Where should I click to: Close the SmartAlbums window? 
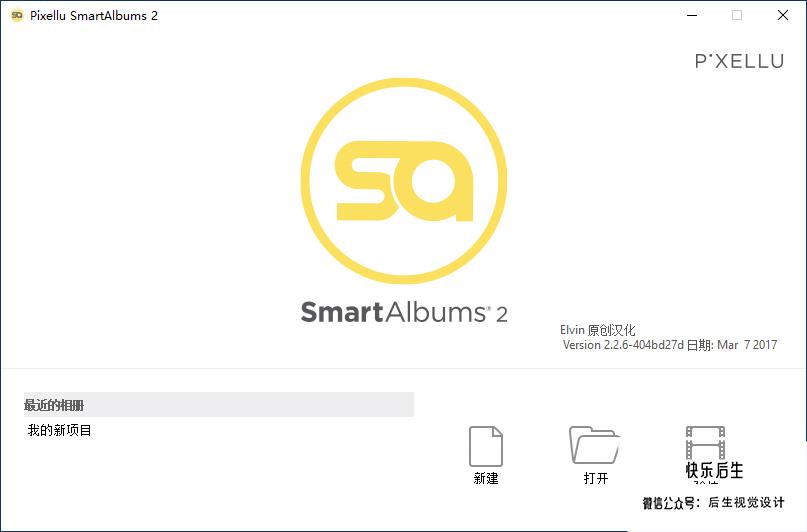[783, 15]
